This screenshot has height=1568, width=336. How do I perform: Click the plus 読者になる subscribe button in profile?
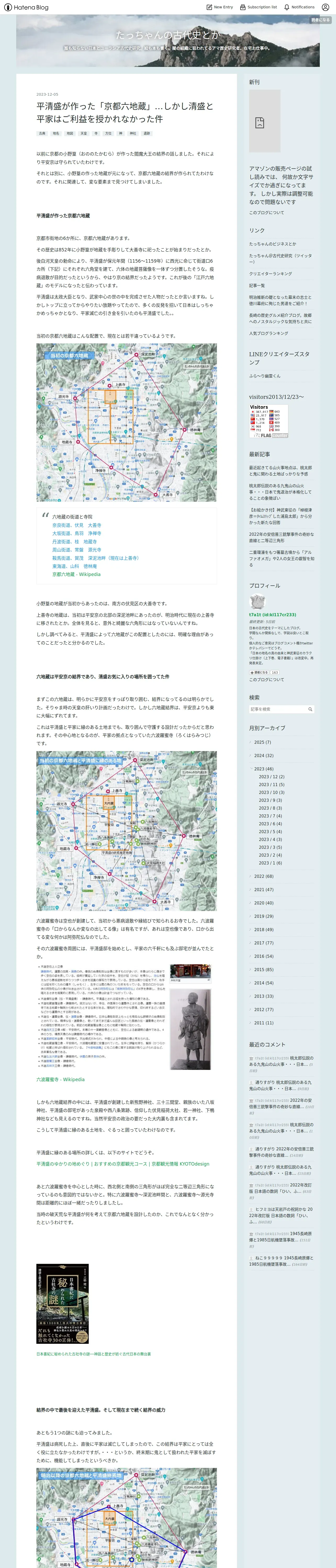click(259, 673)
